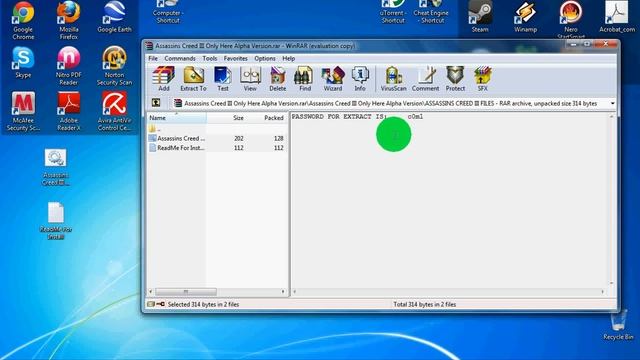
Task: Open the Commands menu
Action: coord(180,58)
